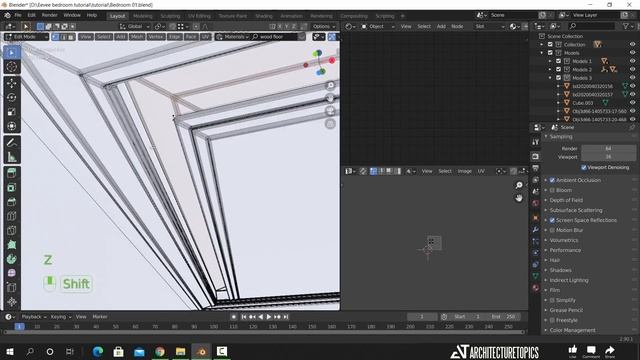
Task: Select the Select Box tool in viewport toolbar
Action: coord(11,53)
